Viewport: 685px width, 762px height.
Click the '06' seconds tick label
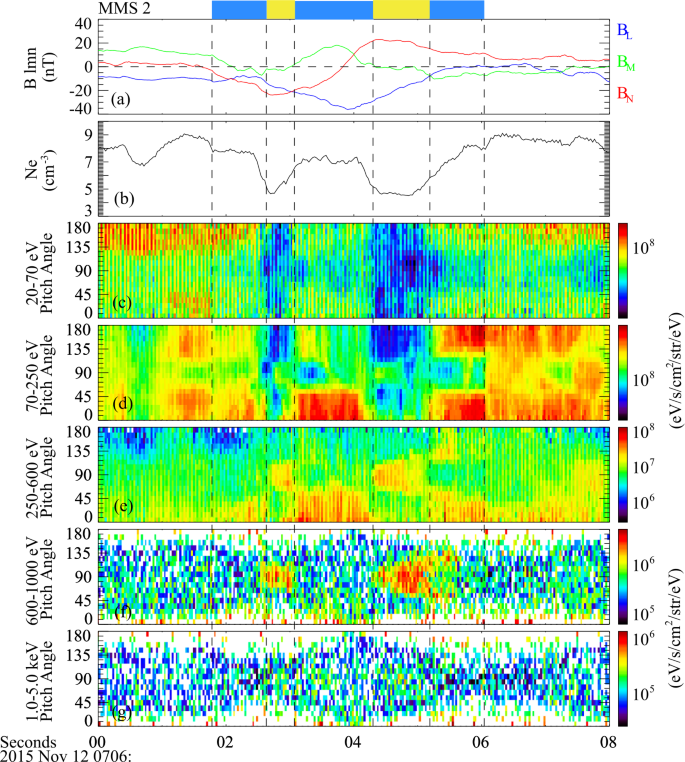pyautogui.click(x=481, y=742)
